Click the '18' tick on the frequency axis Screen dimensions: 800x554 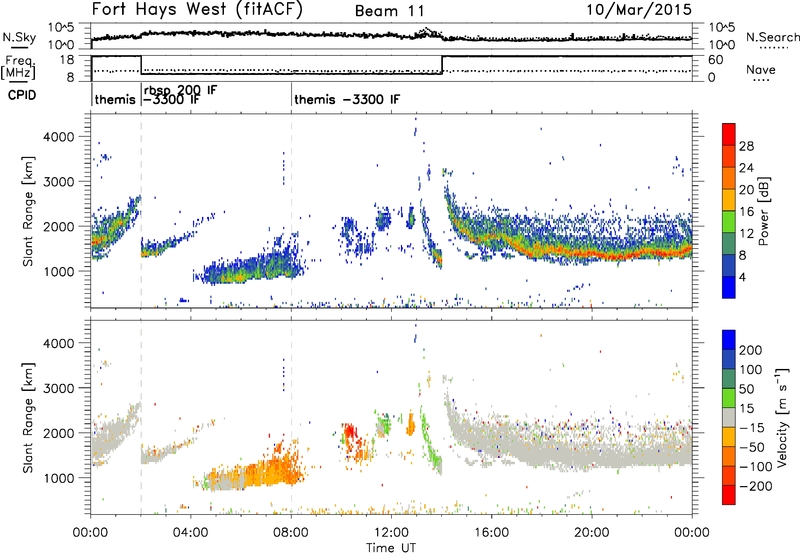(x=67, y=60)
